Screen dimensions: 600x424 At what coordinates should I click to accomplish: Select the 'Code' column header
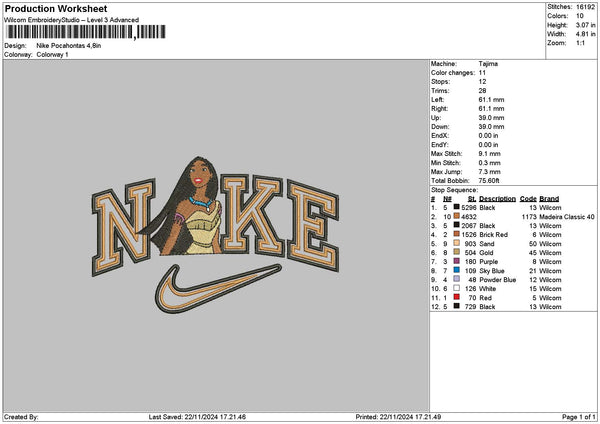528,199
